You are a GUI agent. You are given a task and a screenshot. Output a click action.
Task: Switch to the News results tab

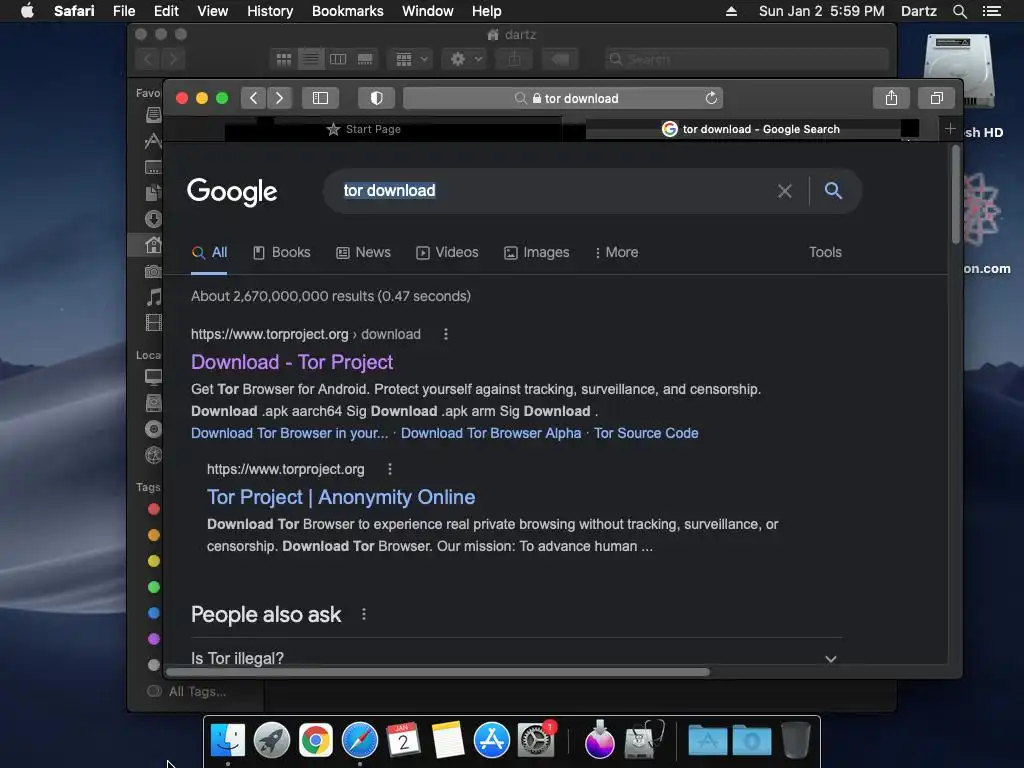pos(363,253)
